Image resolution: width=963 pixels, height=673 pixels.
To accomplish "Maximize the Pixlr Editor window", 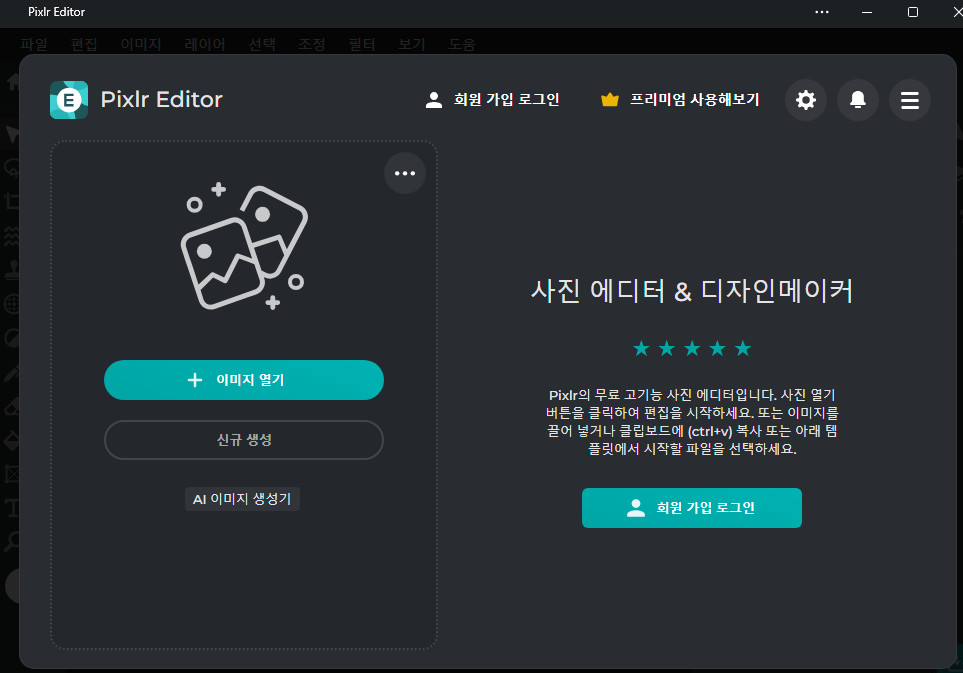I will click(x=913, y=12).
